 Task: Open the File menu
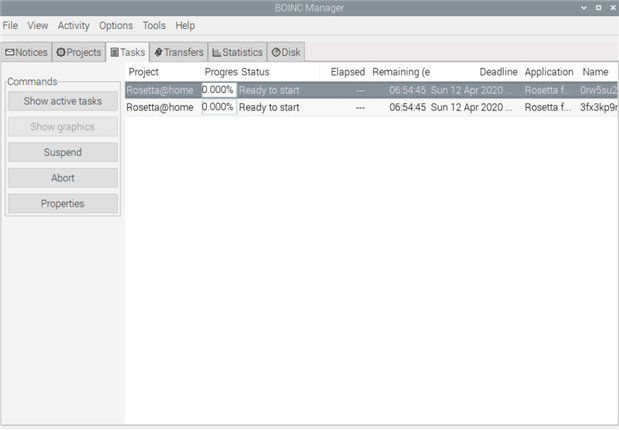tap(10, 26)
